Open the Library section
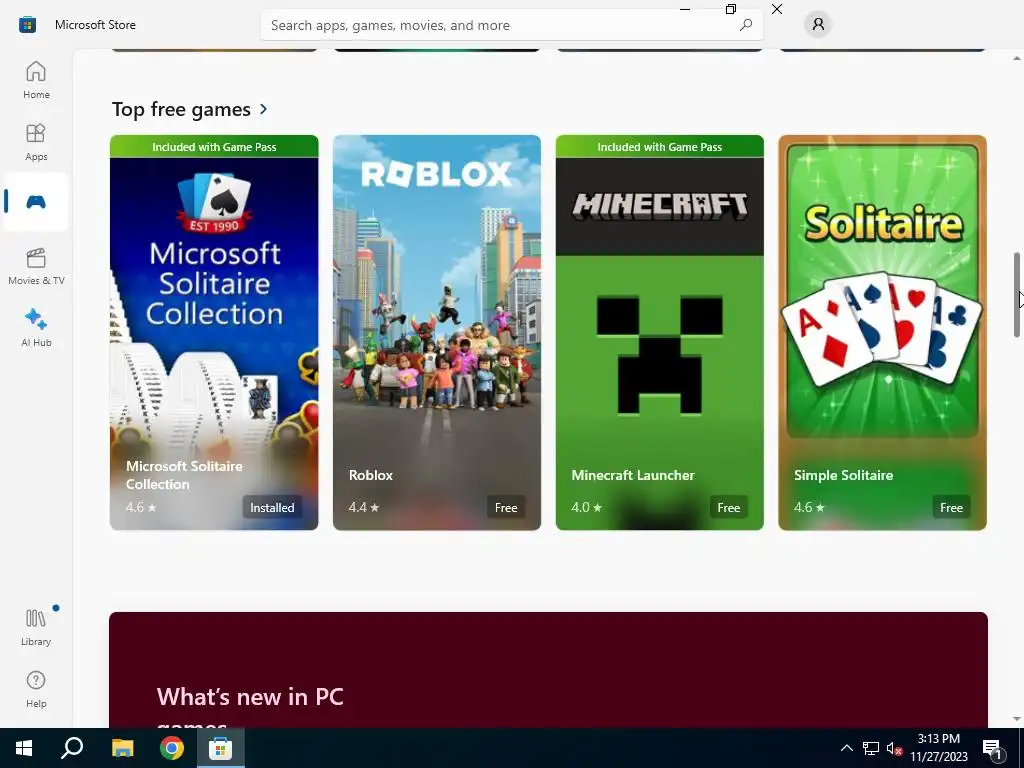This screenshot has width=1024, height=768. pyautogui.click(x=36, y=627)
